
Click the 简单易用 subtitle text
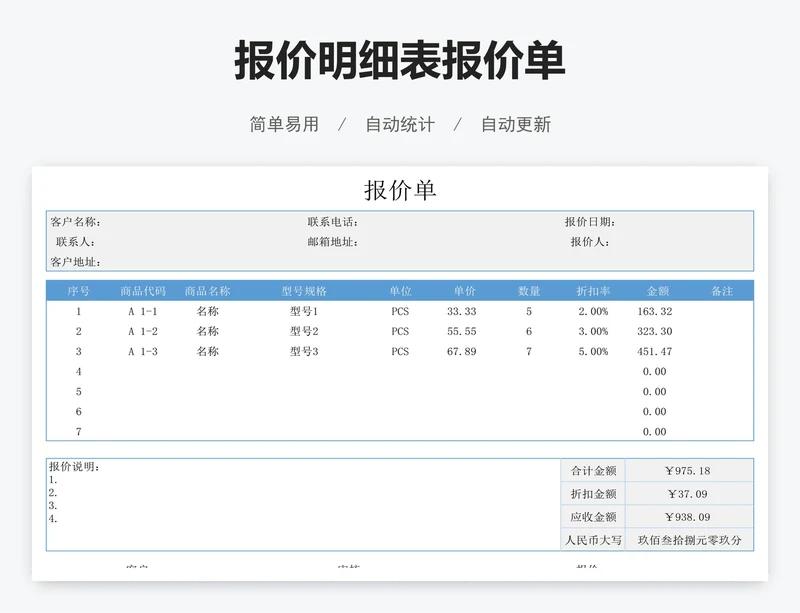coord(284,125)
